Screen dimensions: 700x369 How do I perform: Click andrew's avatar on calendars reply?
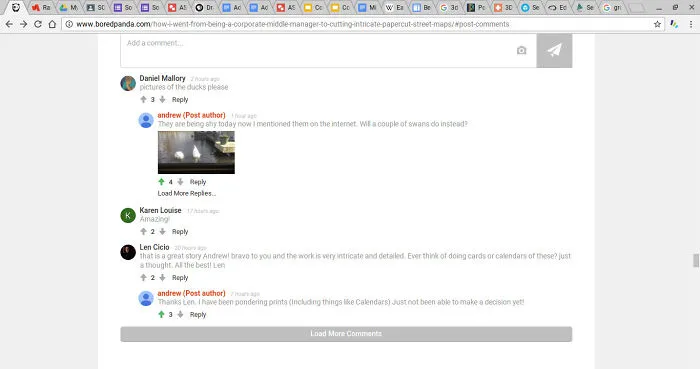pos(146,298)
